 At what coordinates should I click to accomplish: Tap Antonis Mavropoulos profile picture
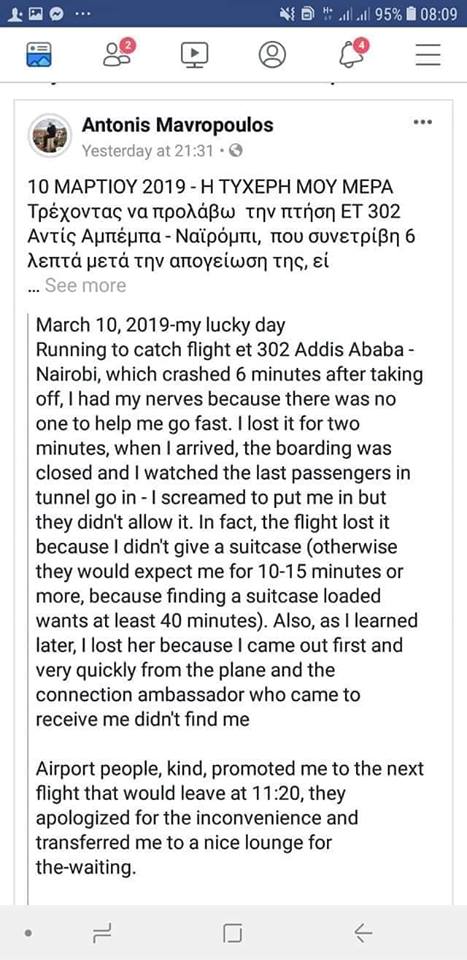coord(50,136)
